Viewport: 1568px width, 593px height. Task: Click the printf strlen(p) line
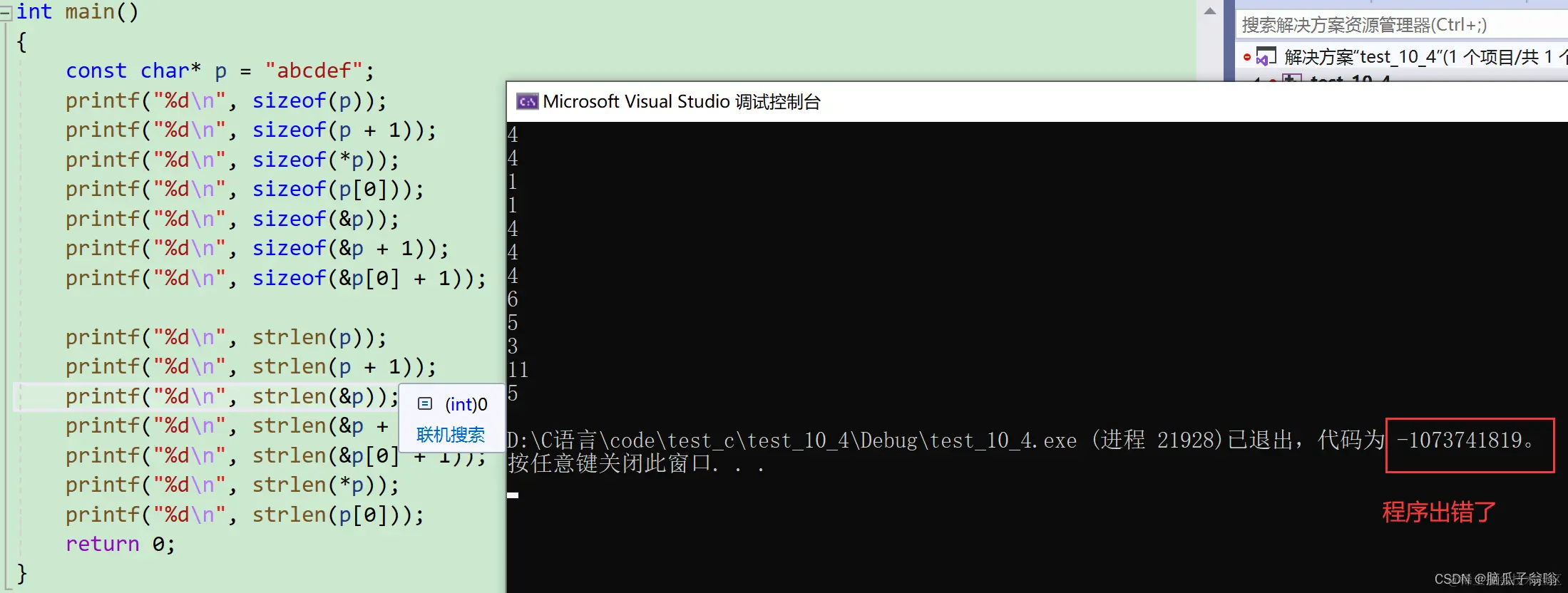[x=226, y=337]
